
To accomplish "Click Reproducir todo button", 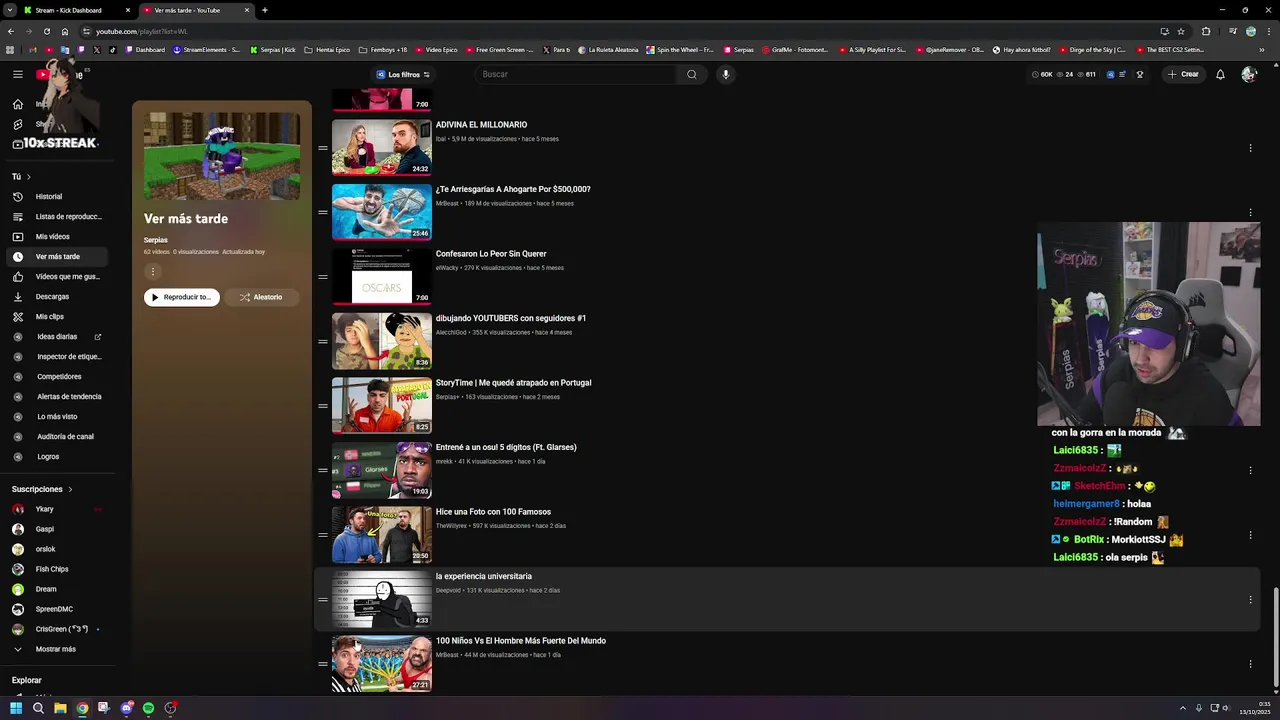I will [x=181, y=297].
